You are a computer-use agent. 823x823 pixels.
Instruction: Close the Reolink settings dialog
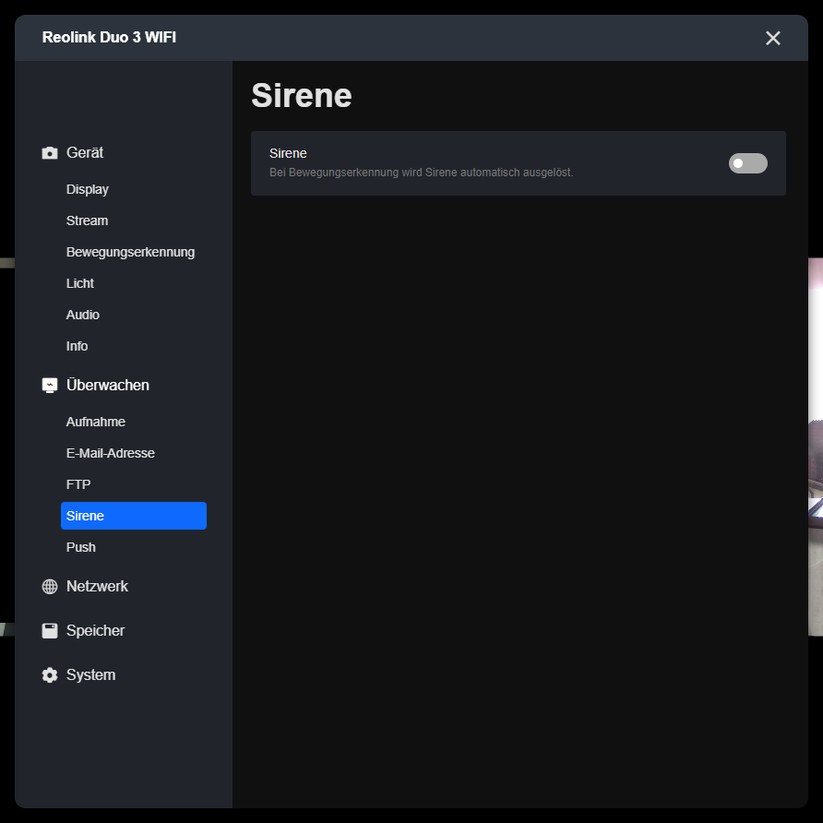click(x=772, y=38)
